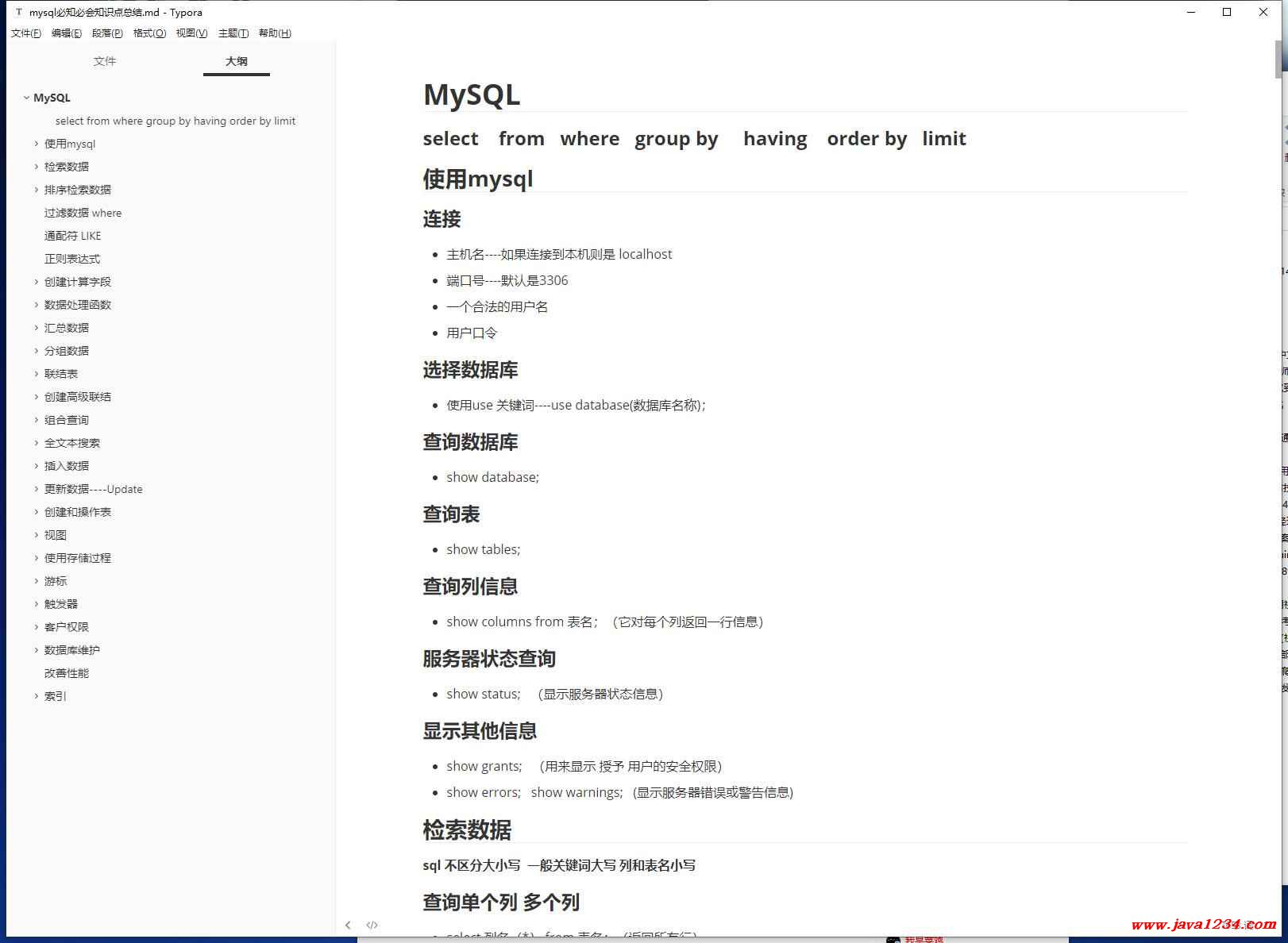Expand the 创建计算字段 outline node

coord(37,282)
